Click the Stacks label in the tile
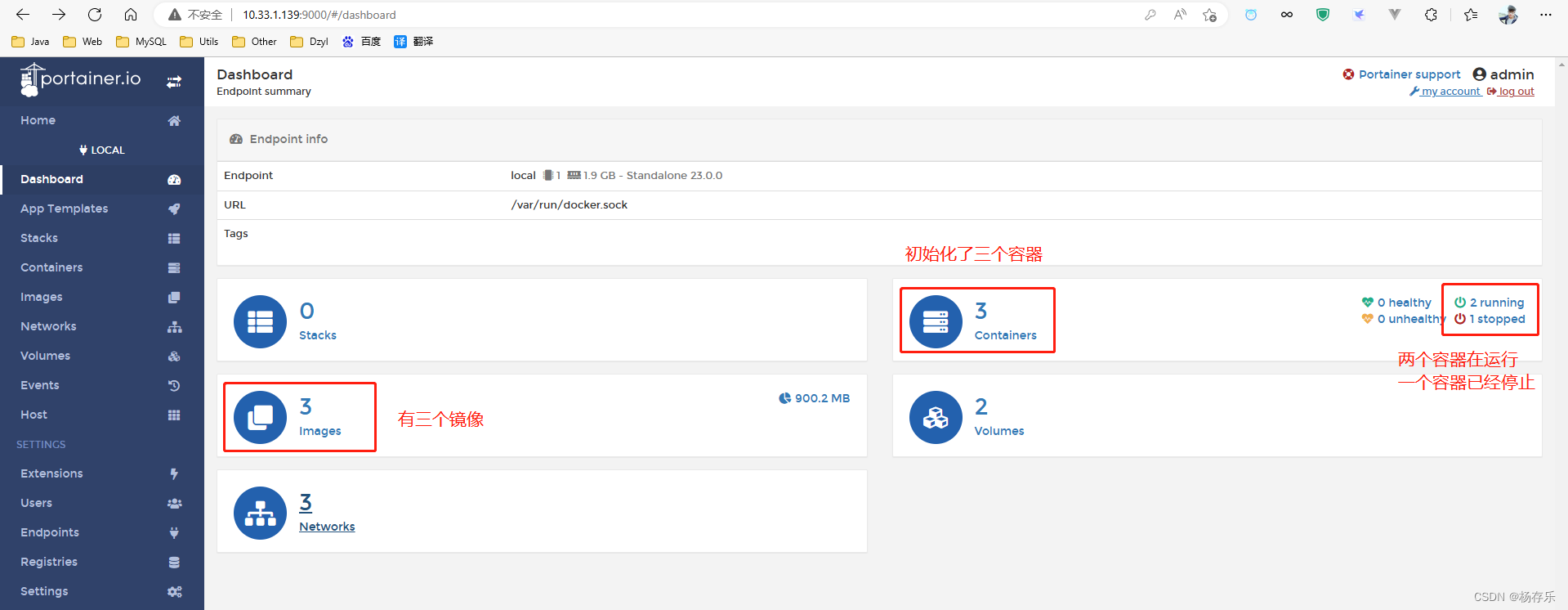Viewport: 1568px width, 610px height. pos(318,335)
